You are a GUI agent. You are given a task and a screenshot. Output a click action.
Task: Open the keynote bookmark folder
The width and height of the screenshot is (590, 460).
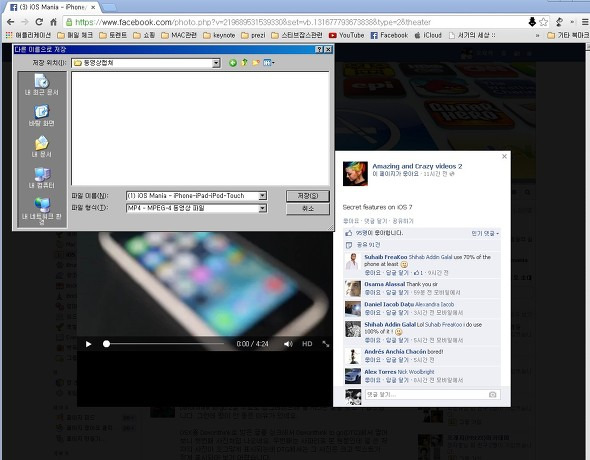(219, 35)
